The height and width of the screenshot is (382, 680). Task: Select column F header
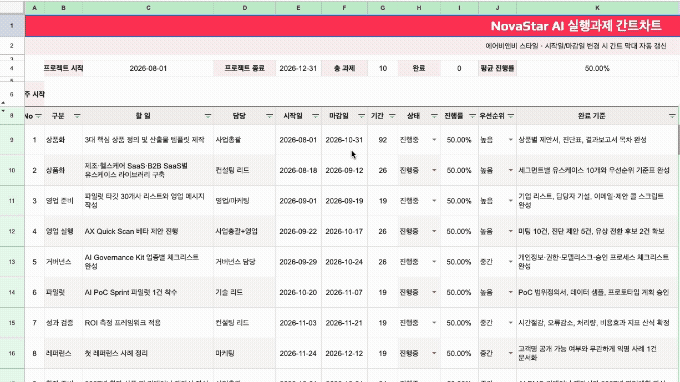[x=344, y=8]
